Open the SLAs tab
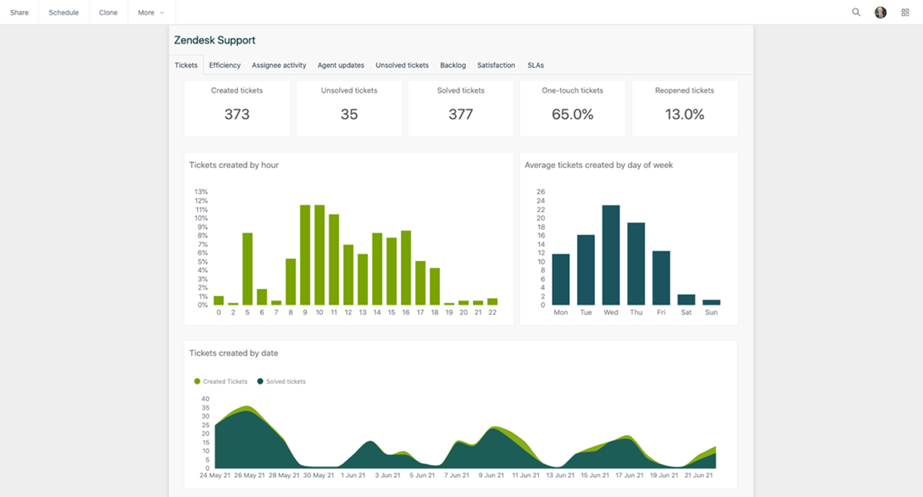This screenshot has width=923, height=497. tap(536, 65)
